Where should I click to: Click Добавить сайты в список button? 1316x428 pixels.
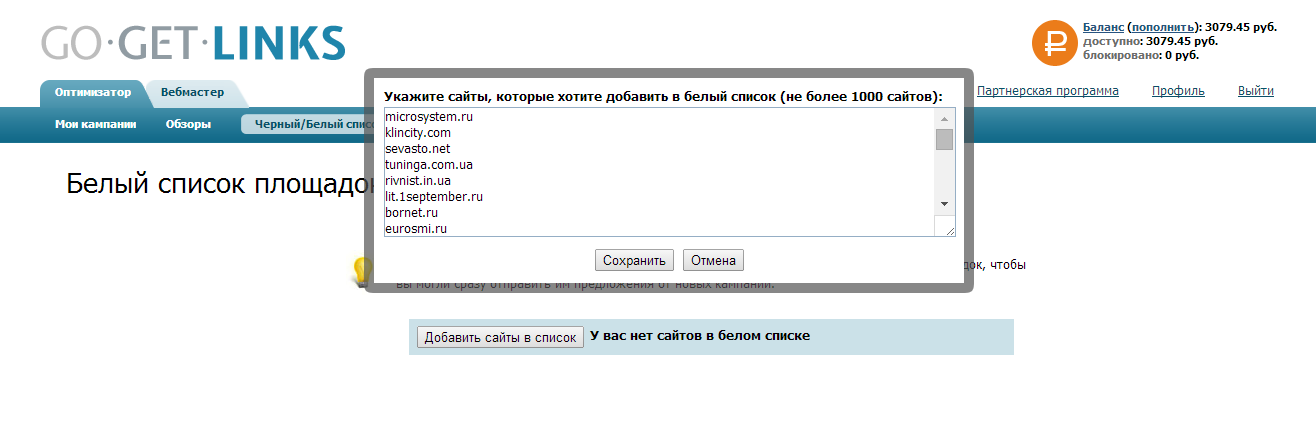point(500,338)
